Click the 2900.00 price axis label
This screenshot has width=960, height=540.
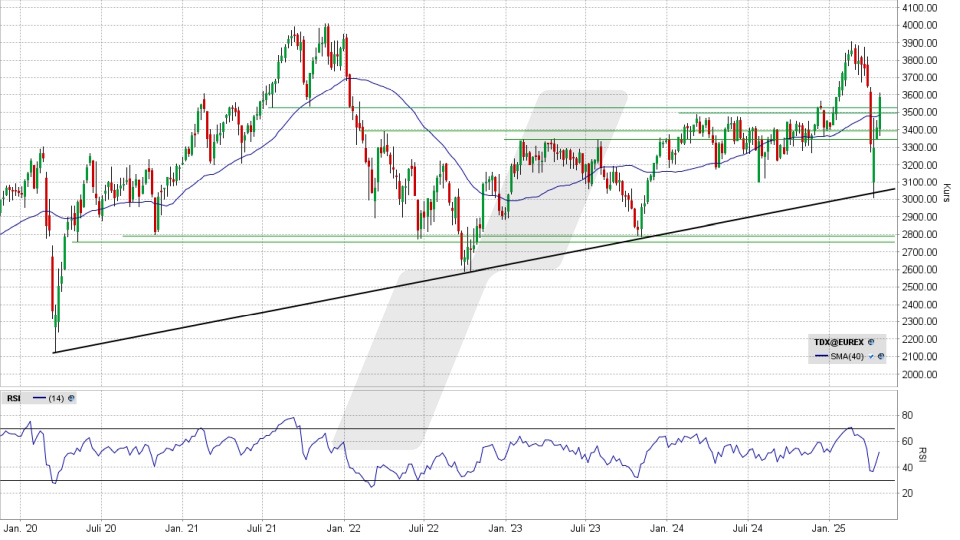click(920, 217)
